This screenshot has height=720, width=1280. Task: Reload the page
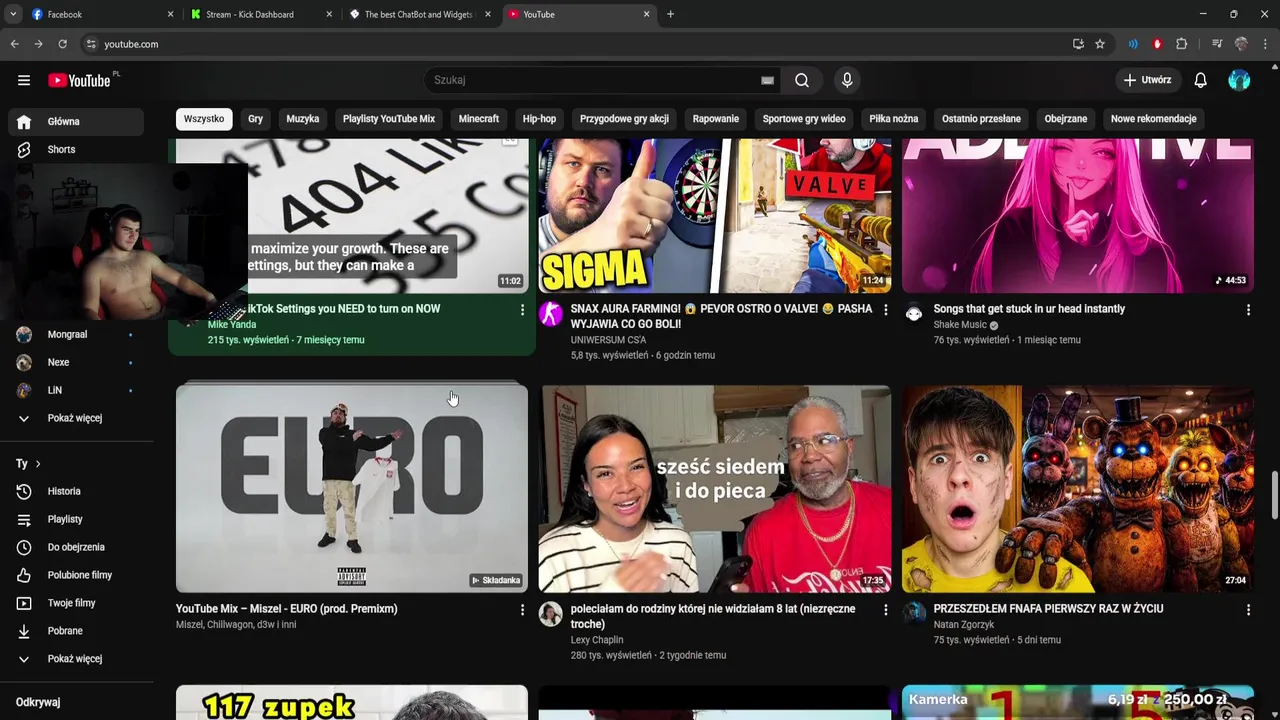[x=62, y=44]
